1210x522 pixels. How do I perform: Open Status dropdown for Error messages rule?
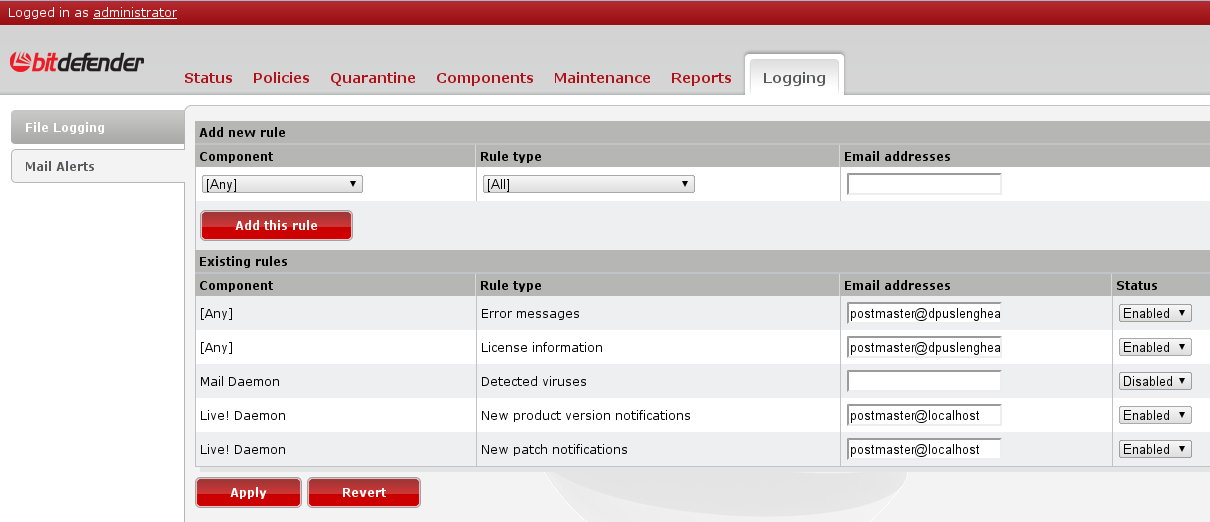click(x=1155, y=314)
